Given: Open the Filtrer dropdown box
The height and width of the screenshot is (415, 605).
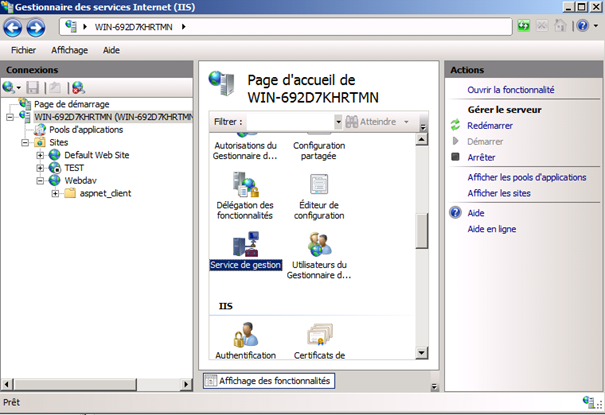Looking at the screenshot, I should point(295,122).
